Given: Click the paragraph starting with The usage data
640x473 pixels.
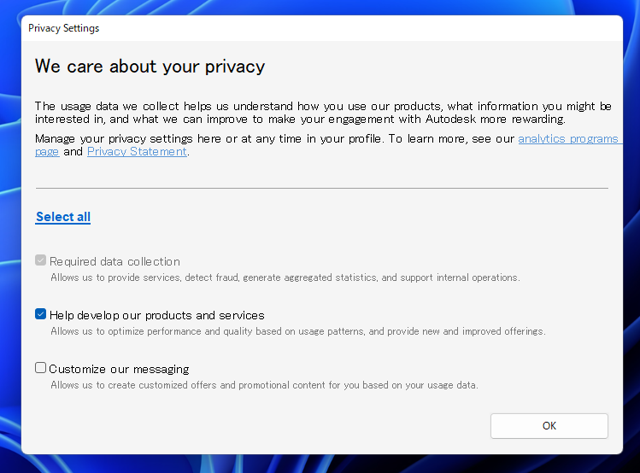Looking at the screenshot, I should pos(320,112).
